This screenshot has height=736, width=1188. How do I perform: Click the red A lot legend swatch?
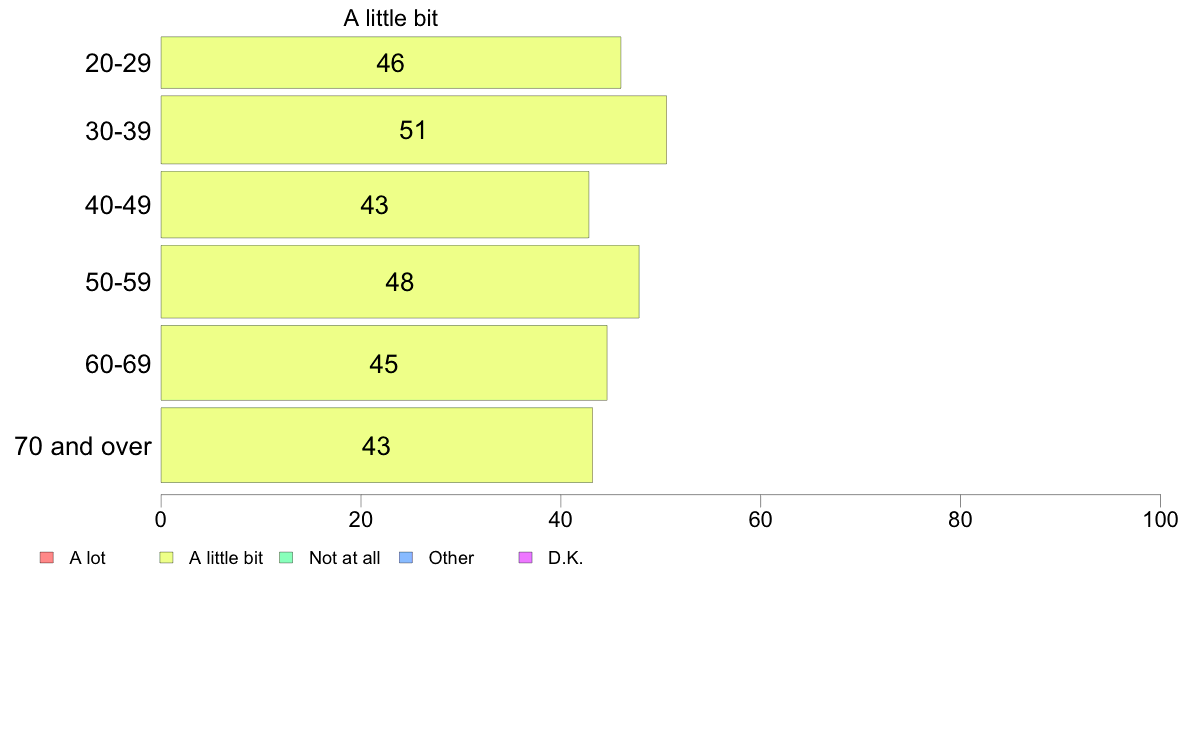(47, 558)
